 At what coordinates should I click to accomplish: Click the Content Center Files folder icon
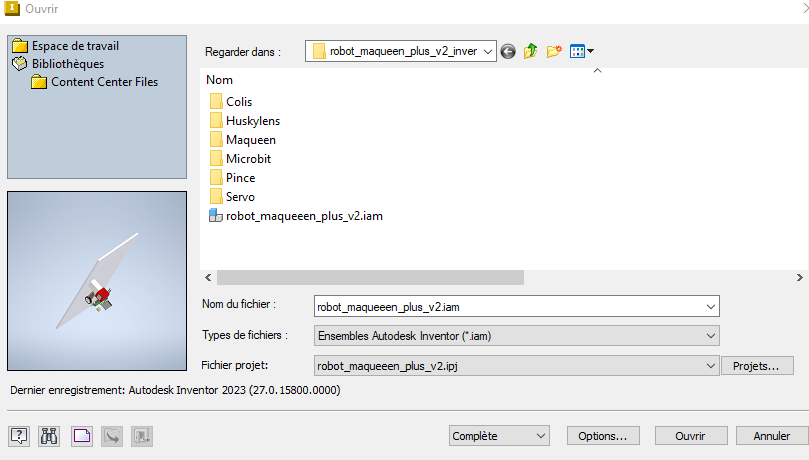point(39,82)
